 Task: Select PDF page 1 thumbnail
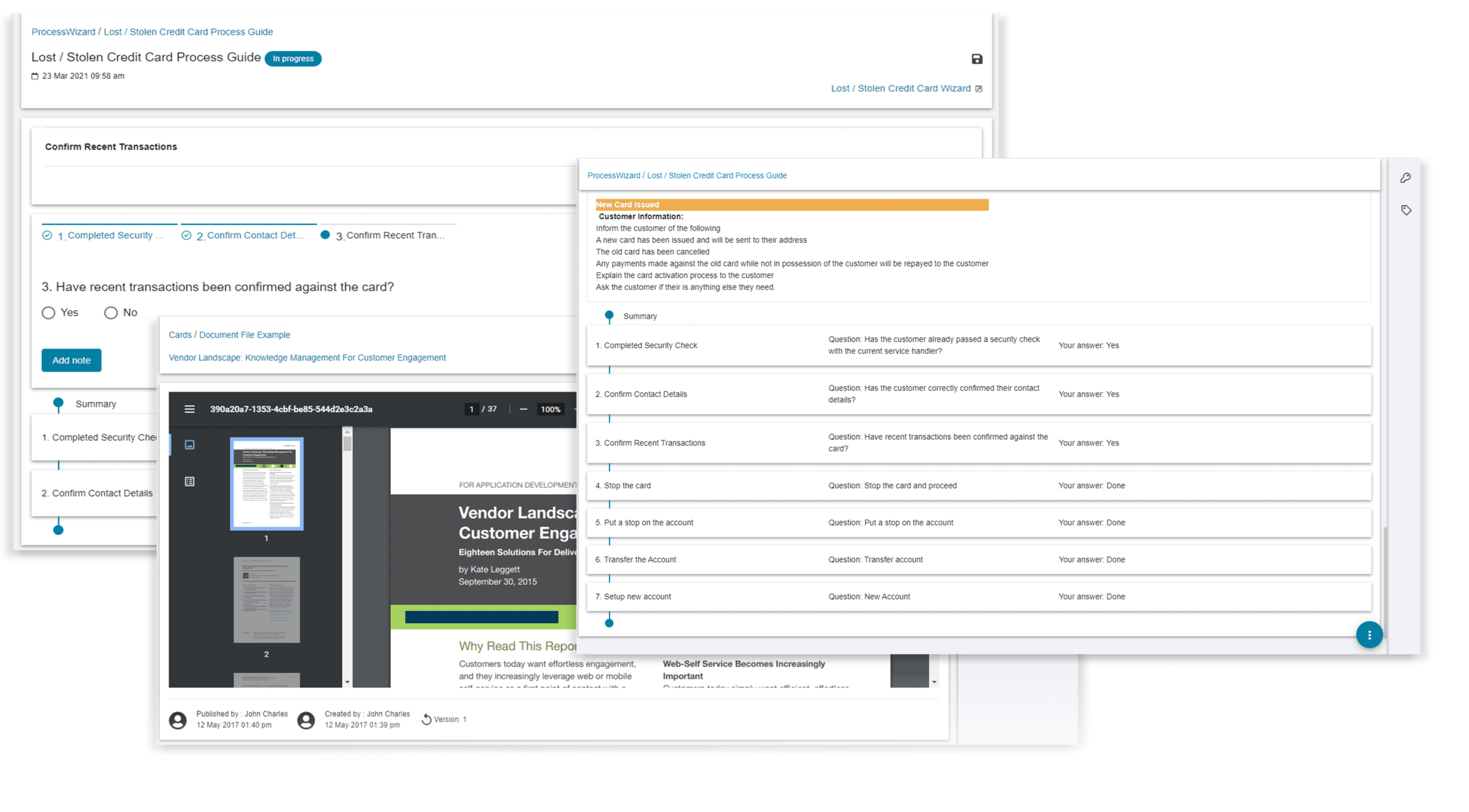click(x=266, y=484)
